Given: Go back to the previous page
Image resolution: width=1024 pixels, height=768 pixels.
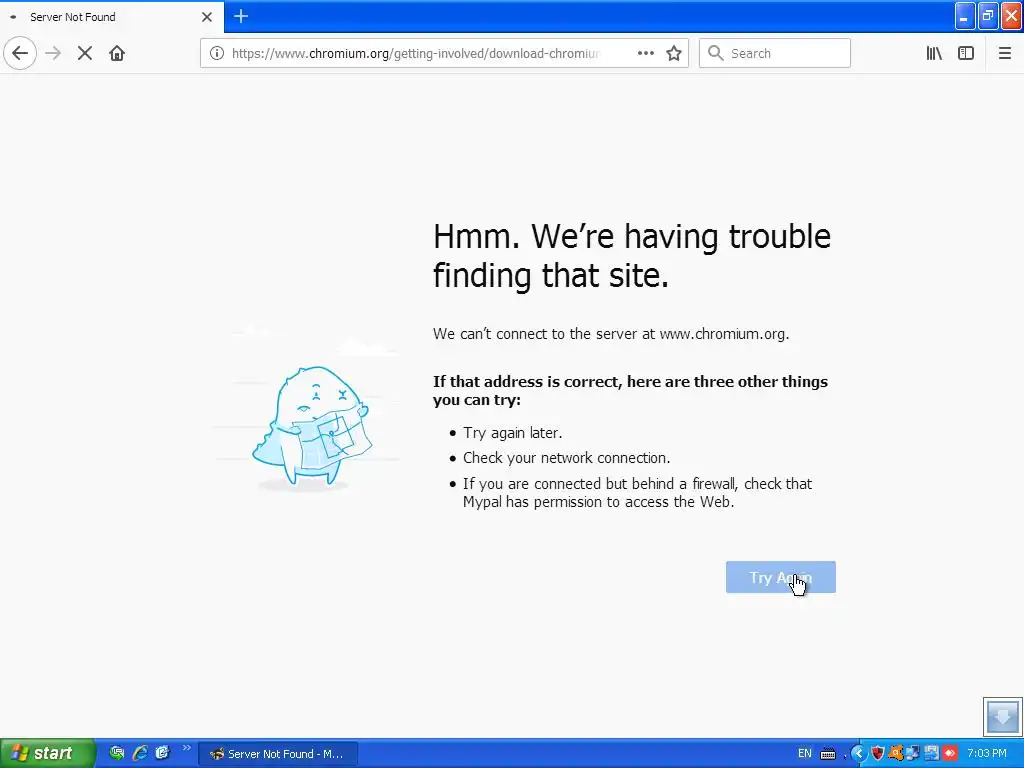Looking at the screenshot, I should (20, 53).
